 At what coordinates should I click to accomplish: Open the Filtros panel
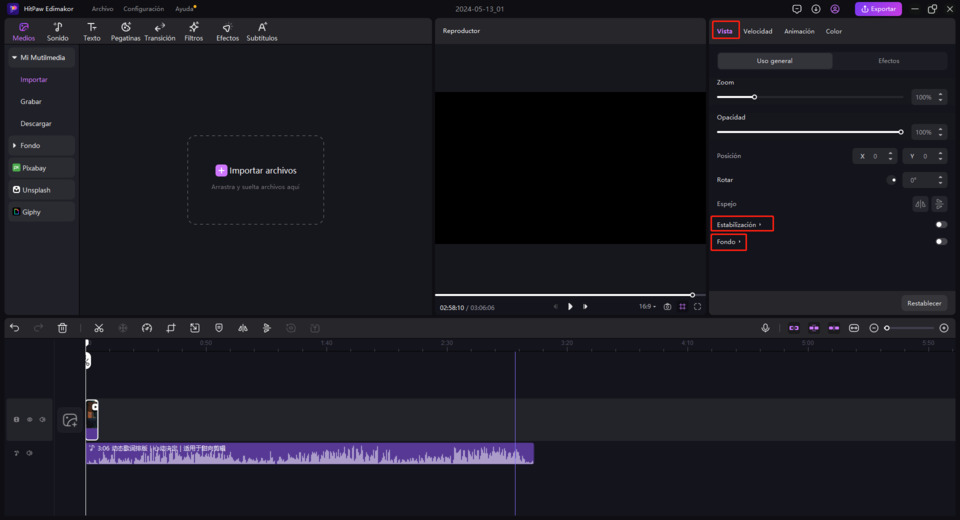pyautogui.click(x=193, y=31)
